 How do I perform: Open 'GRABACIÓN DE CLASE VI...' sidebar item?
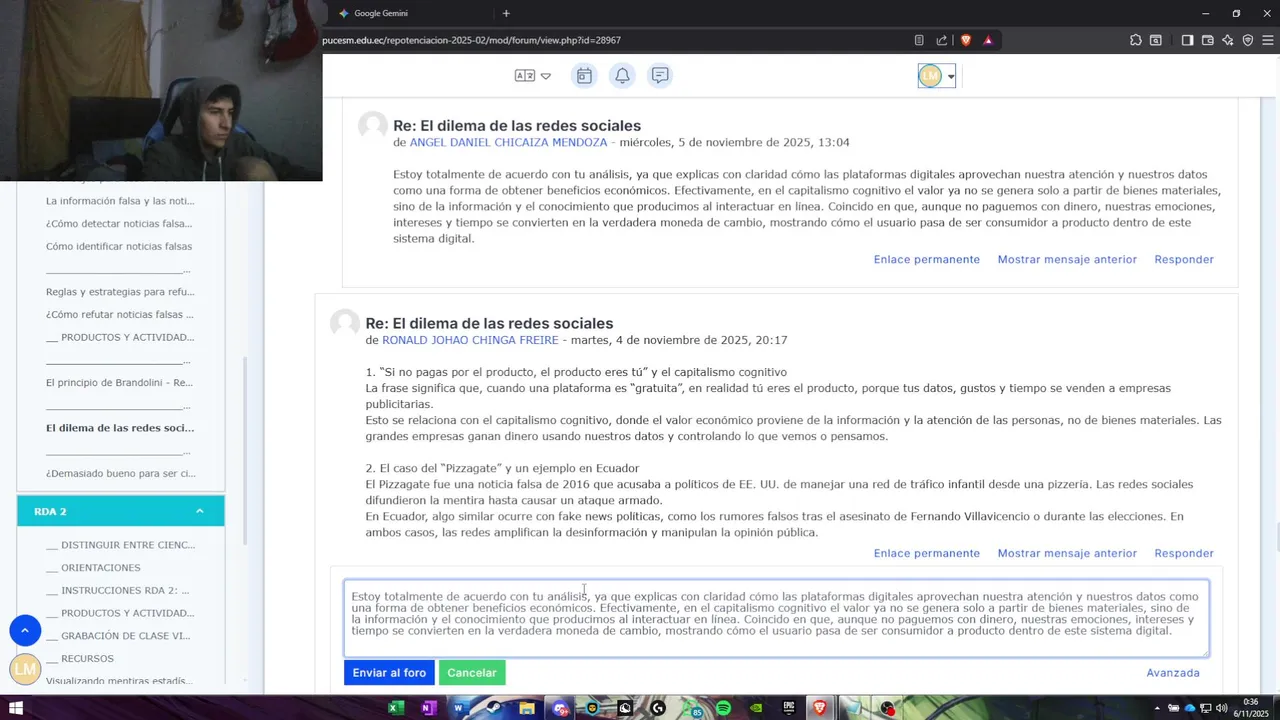coord(118,636)
